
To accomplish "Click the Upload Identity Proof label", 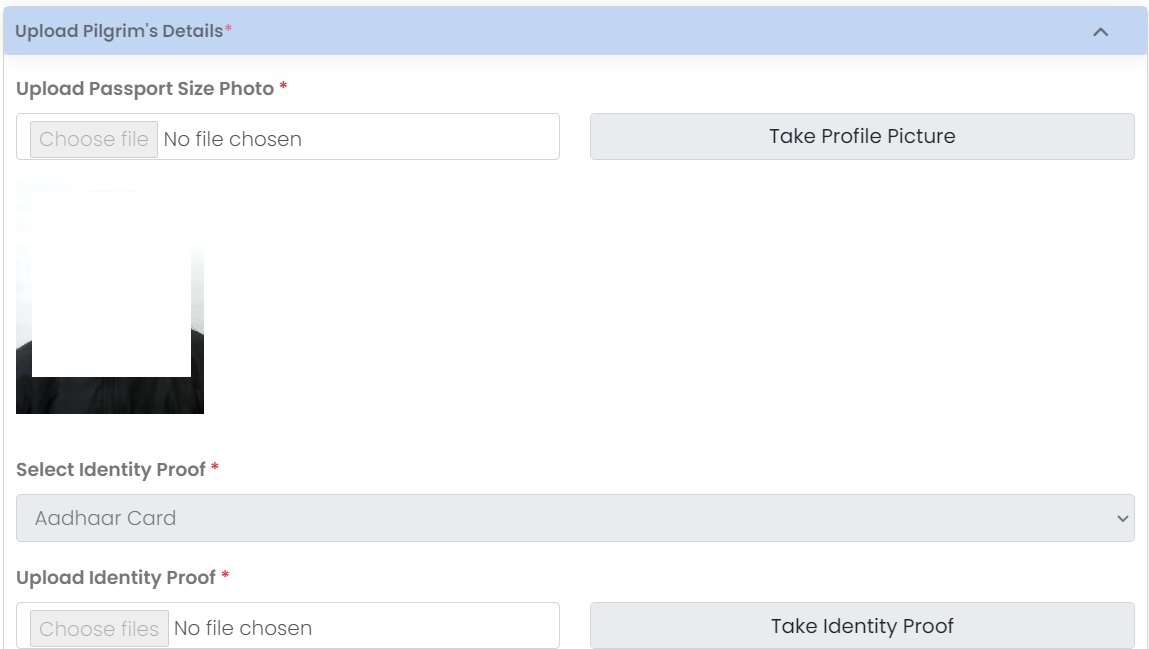I will [116, 578].
